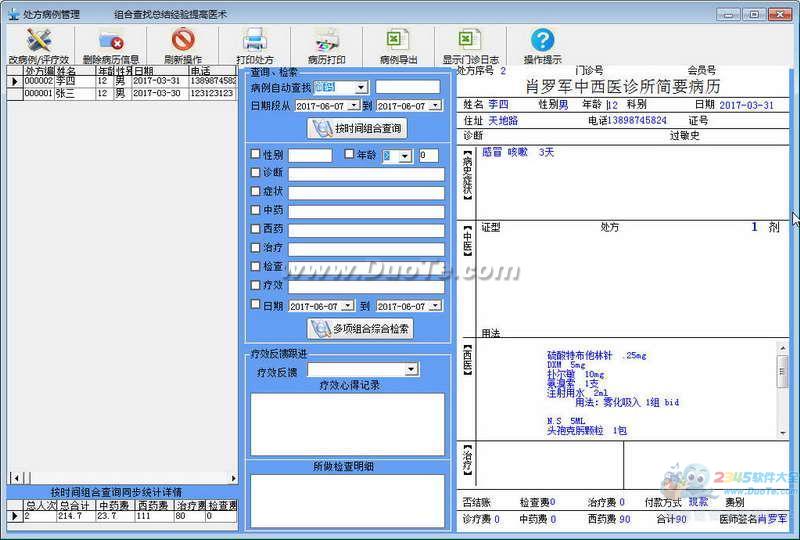Click the 西药 filter input field
Viewport: 800px width, 540px height.
point(366,231)
